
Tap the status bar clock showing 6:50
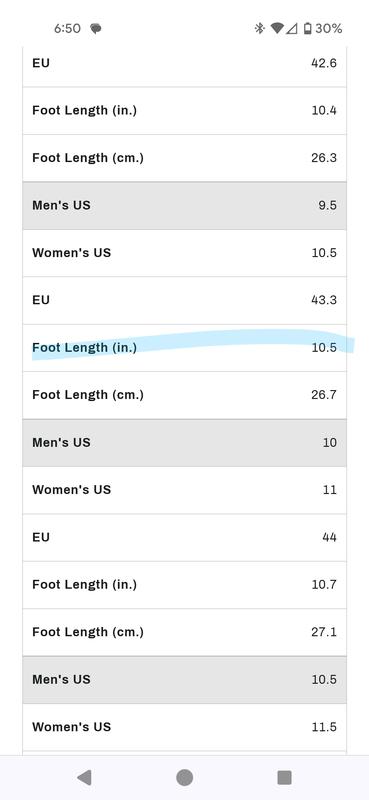click(67, 29)
